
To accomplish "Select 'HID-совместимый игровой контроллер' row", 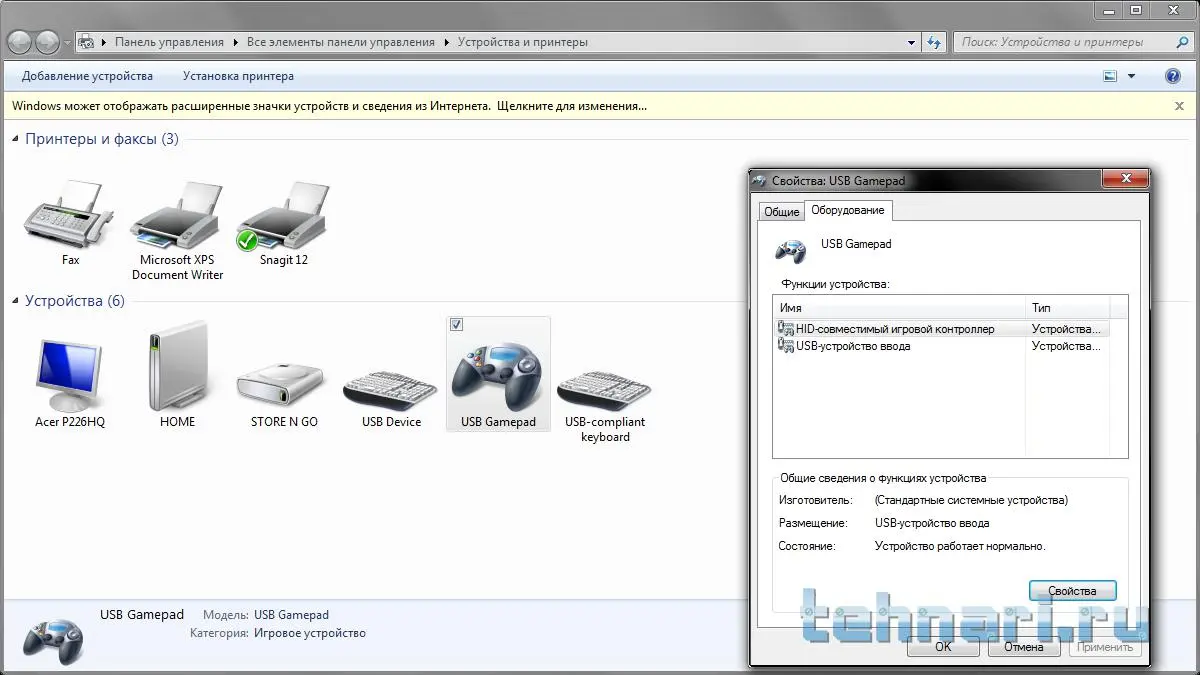I will point(941,329).
